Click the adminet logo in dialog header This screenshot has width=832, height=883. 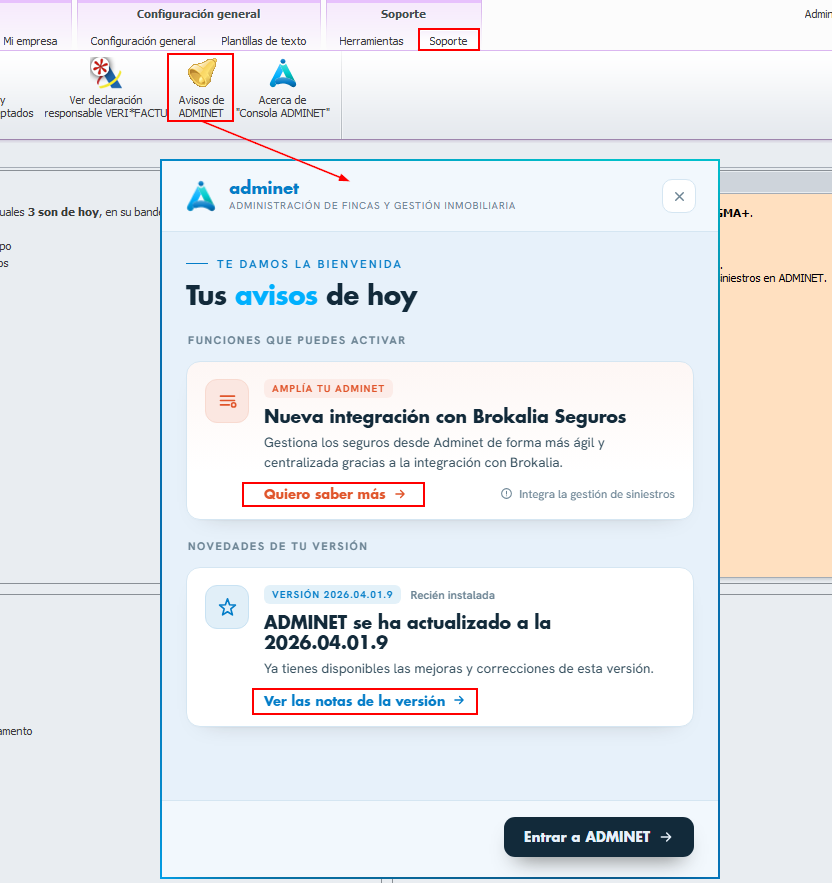click(x=201, y=196)
